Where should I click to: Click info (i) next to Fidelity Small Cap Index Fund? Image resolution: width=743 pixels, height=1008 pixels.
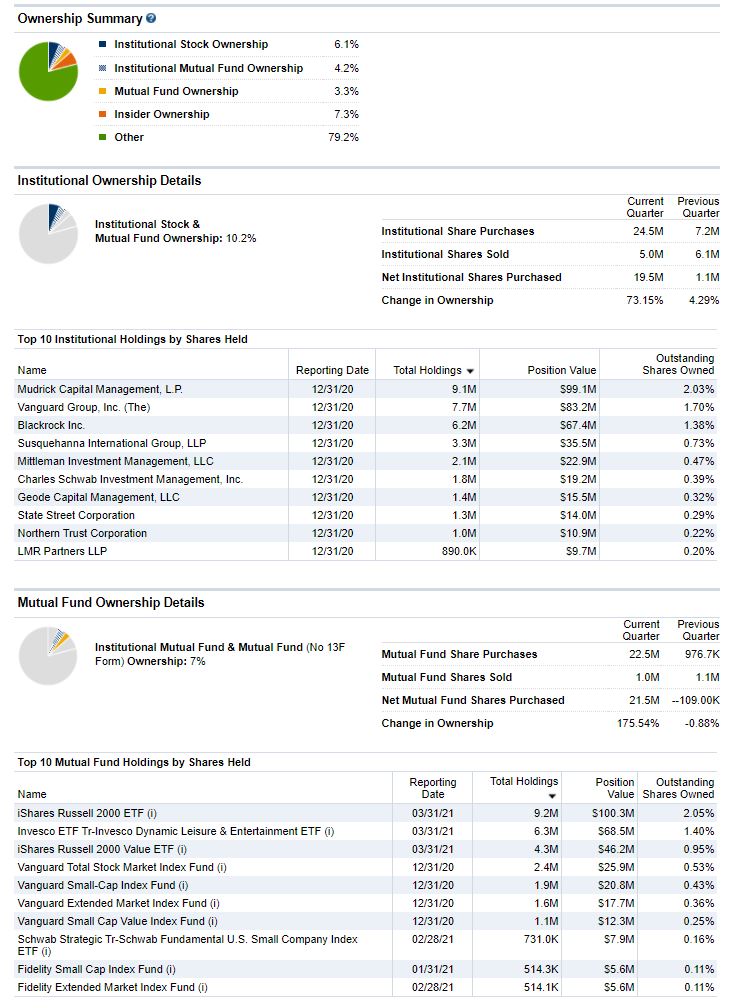171,969
